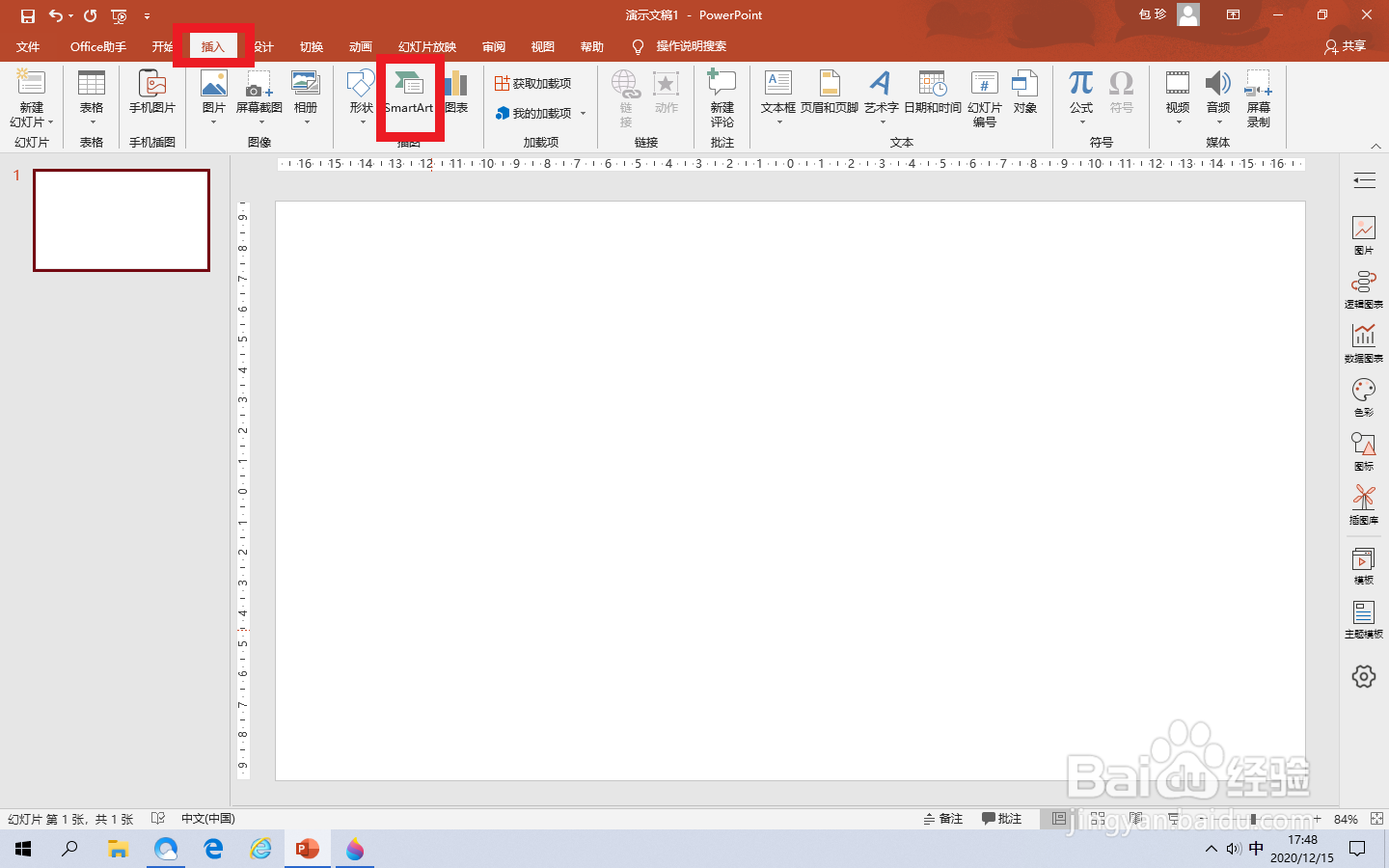
Task: Open the 文件 file tab
Action: 28,46
